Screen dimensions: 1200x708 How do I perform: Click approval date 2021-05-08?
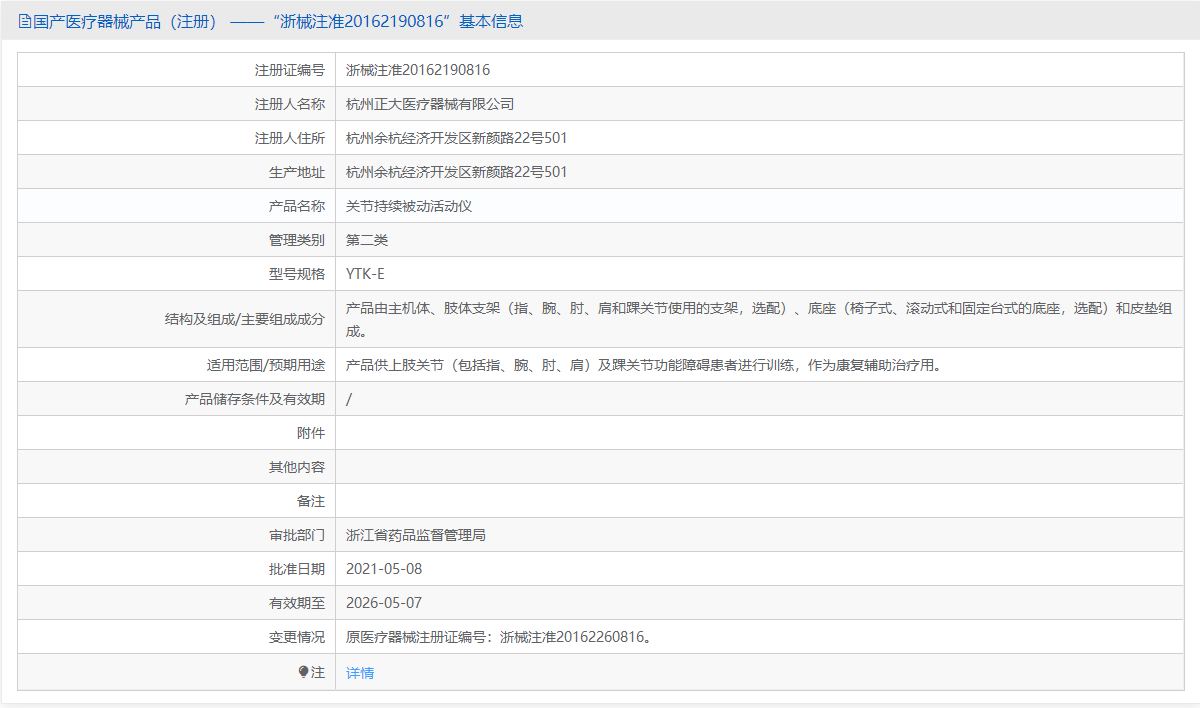click(x=384, y=569)
